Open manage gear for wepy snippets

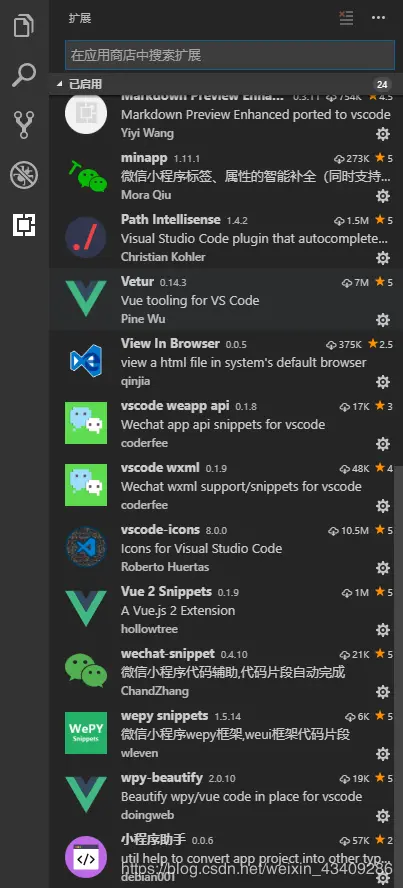coord(383,754)
